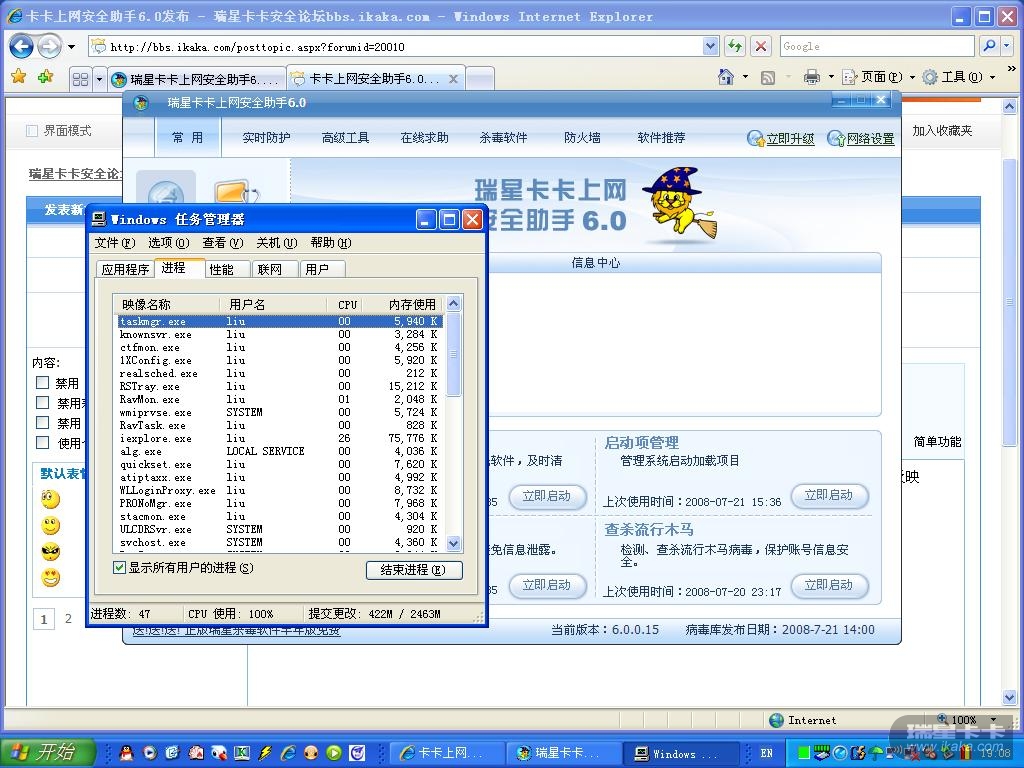
Task: Open the 关机(U) menu in Task Manager
Action: click(277, 243)
